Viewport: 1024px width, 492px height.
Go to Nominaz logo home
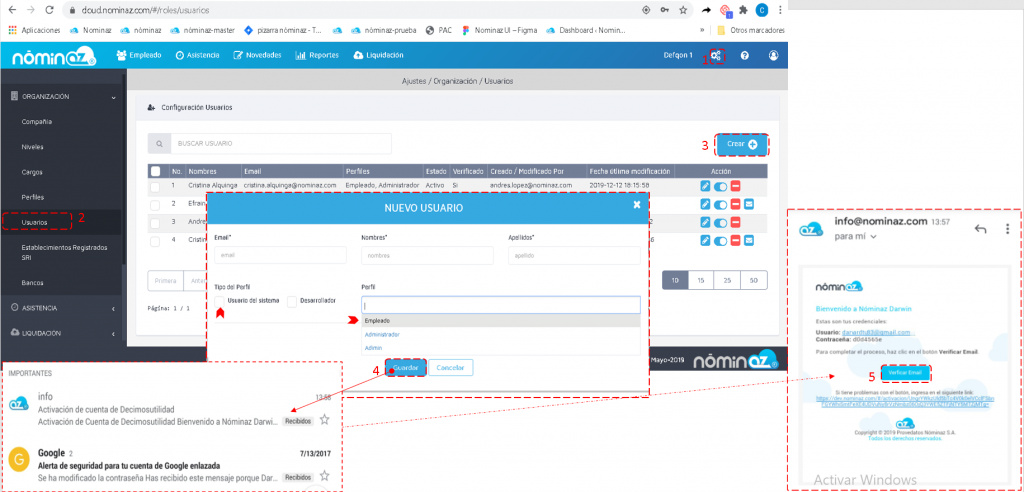click(x=54, y=57)
